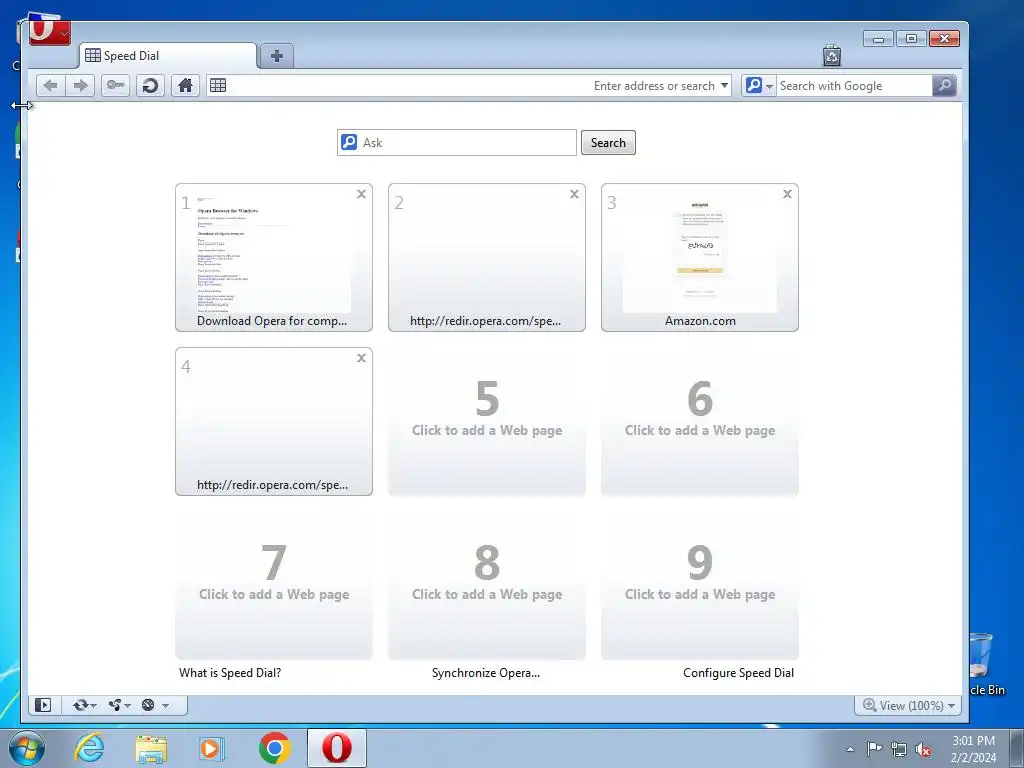The image size is (1024, 768).
Task: Open Speed Dial 2 redir.opera.com thumbnail
Action: click(487, 257)
